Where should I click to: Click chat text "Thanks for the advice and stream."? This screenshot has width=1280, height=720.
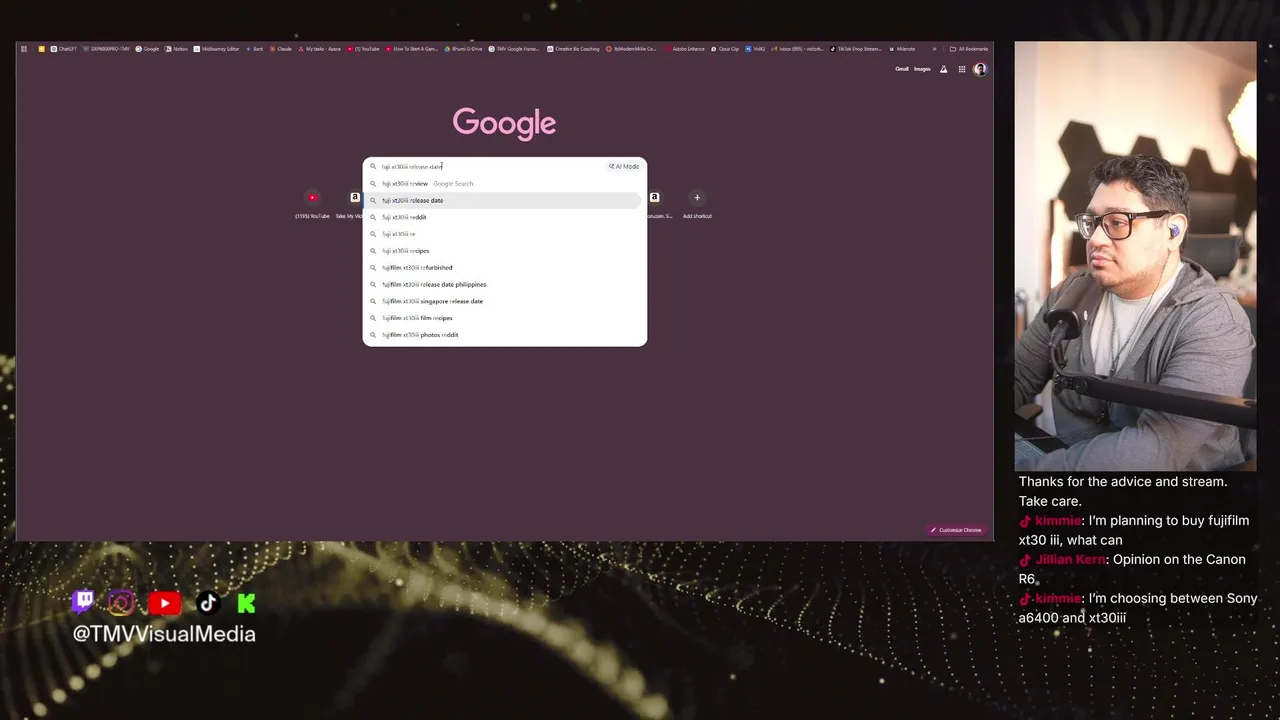[1123, 482]
